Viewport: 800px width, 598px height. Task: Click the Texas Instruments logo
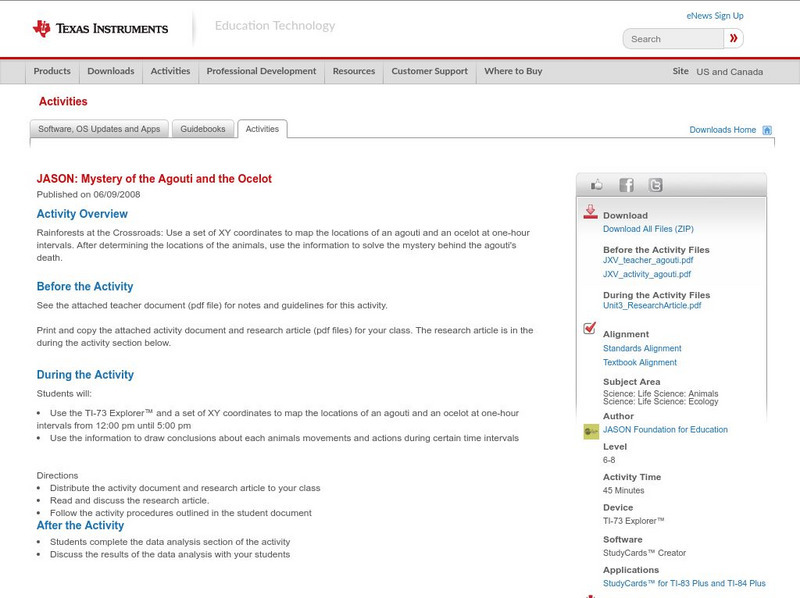click(100, 28)
